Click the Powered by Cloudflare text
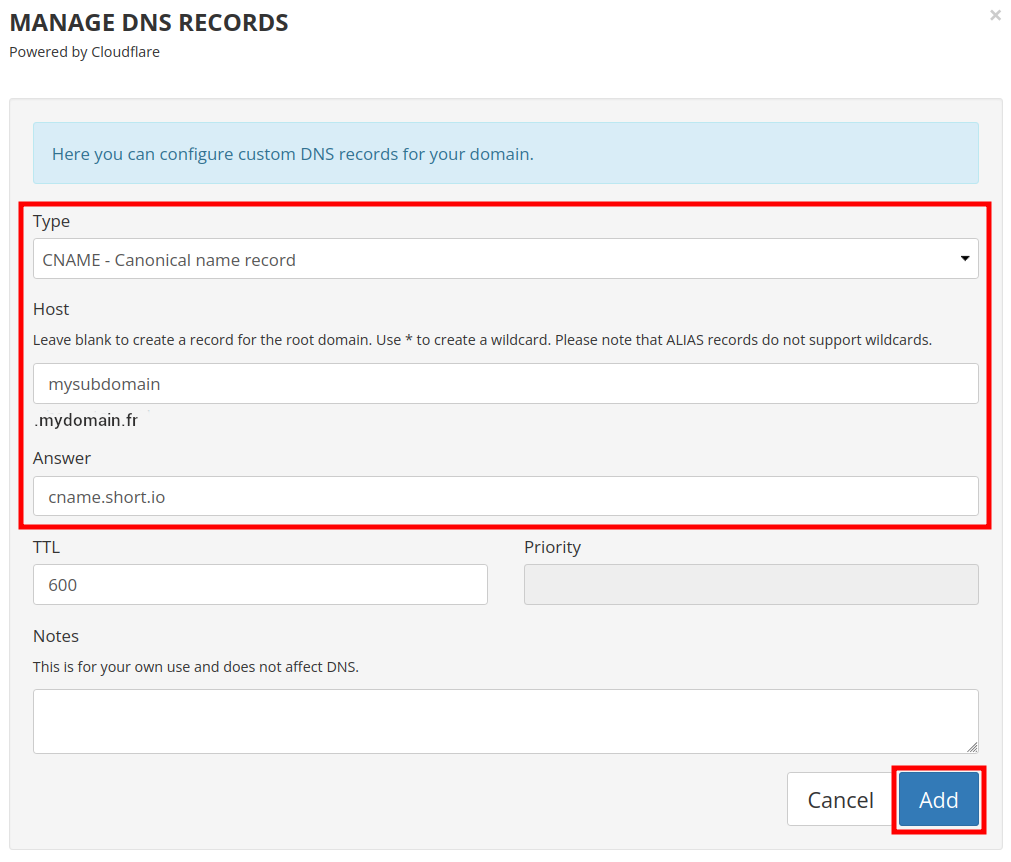Screen dimensions: 1011x862 [x=85, y=52]
